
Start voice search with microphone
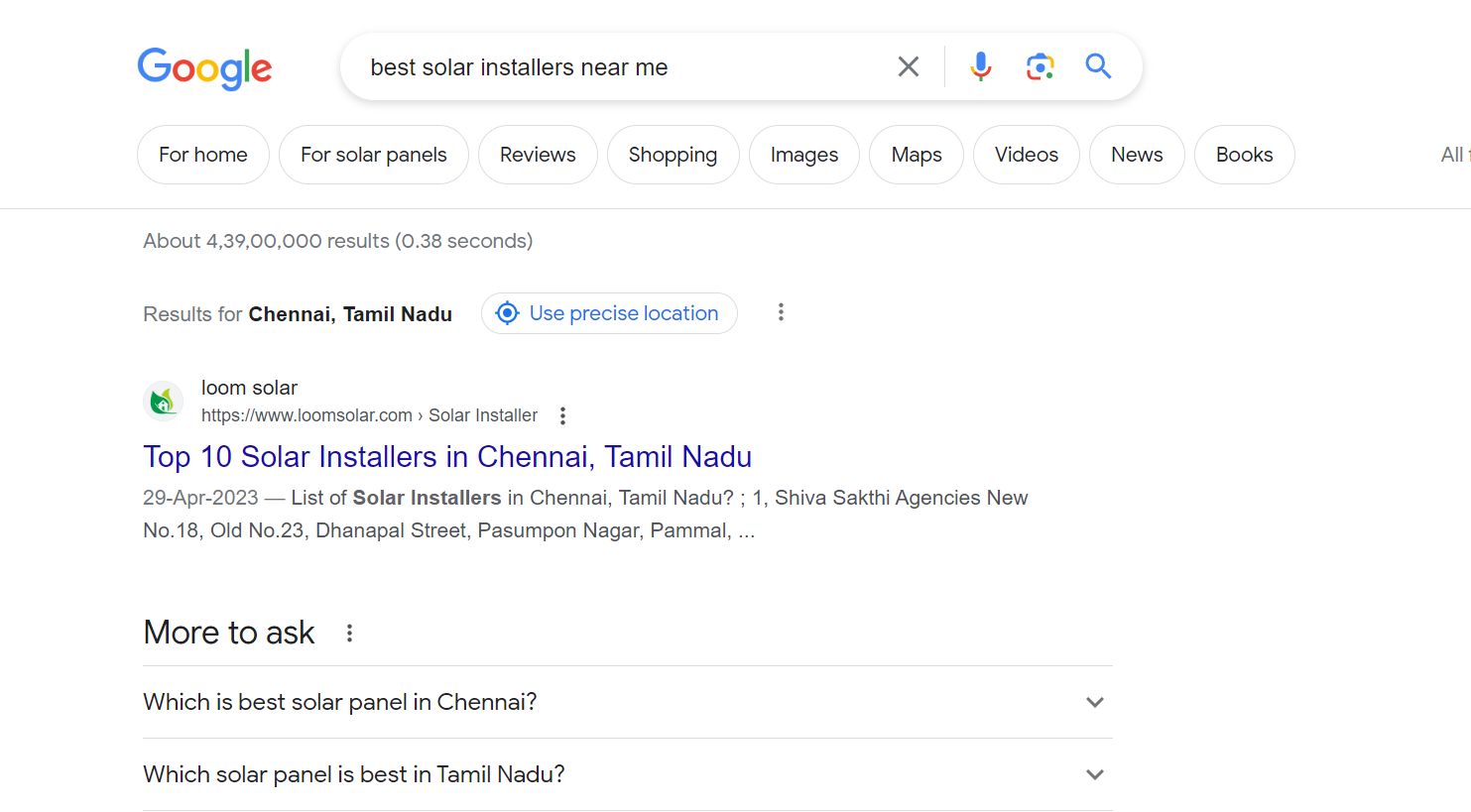[x=980, y=66]
